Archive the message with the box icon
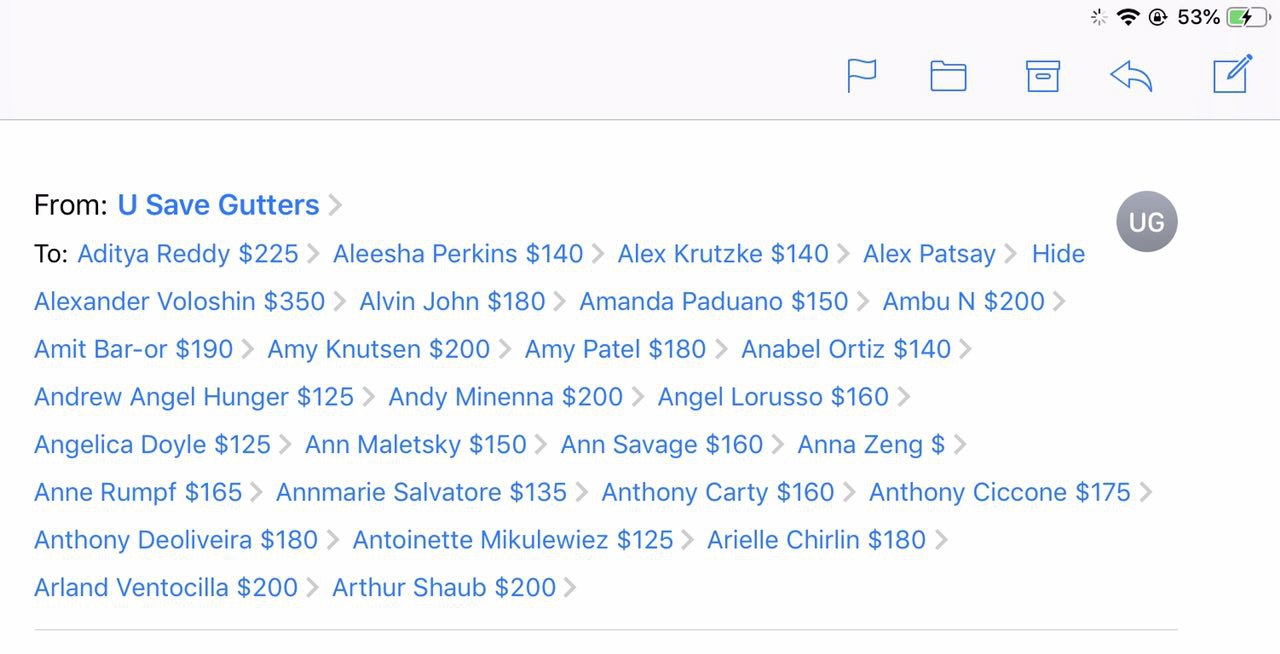The height and width of the screenshot is (654, 1280). (1042, 76)
